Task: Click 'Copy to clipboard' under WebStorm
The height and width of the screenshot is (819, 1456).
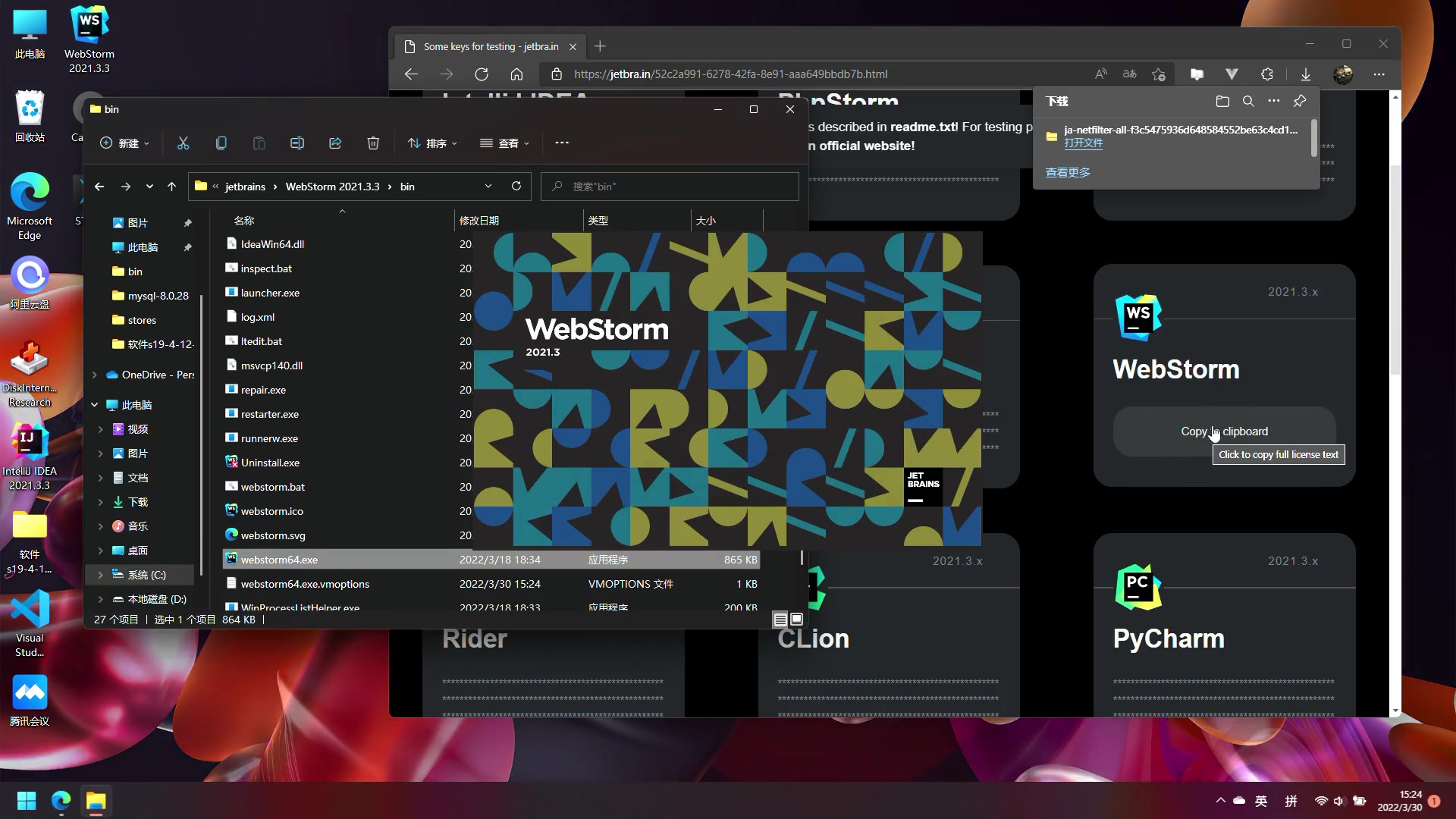Action: pyautogui.click(x=1223, y=431)
